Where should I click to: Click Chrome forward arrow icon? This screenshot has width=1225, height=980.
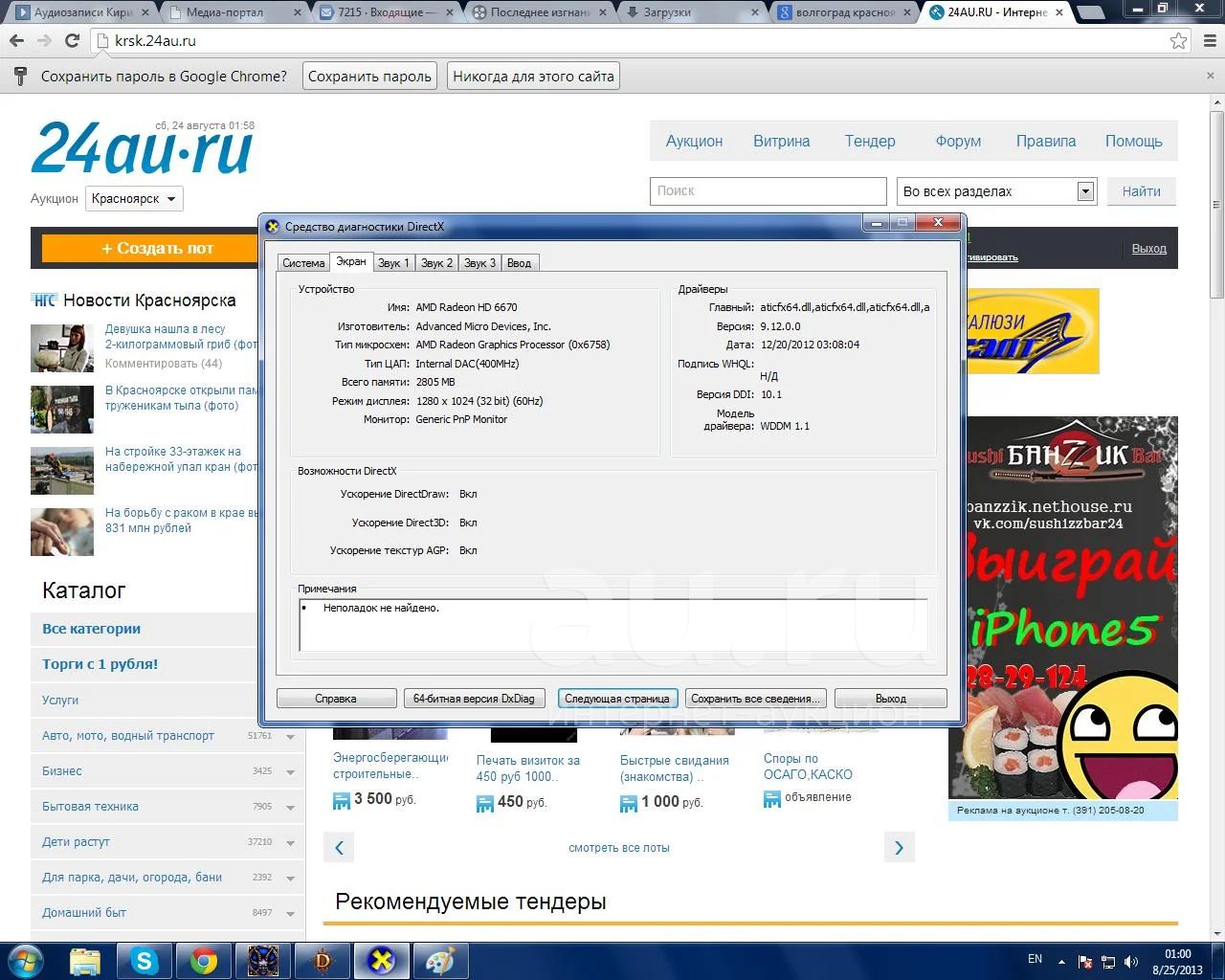[x=44, y=41]
